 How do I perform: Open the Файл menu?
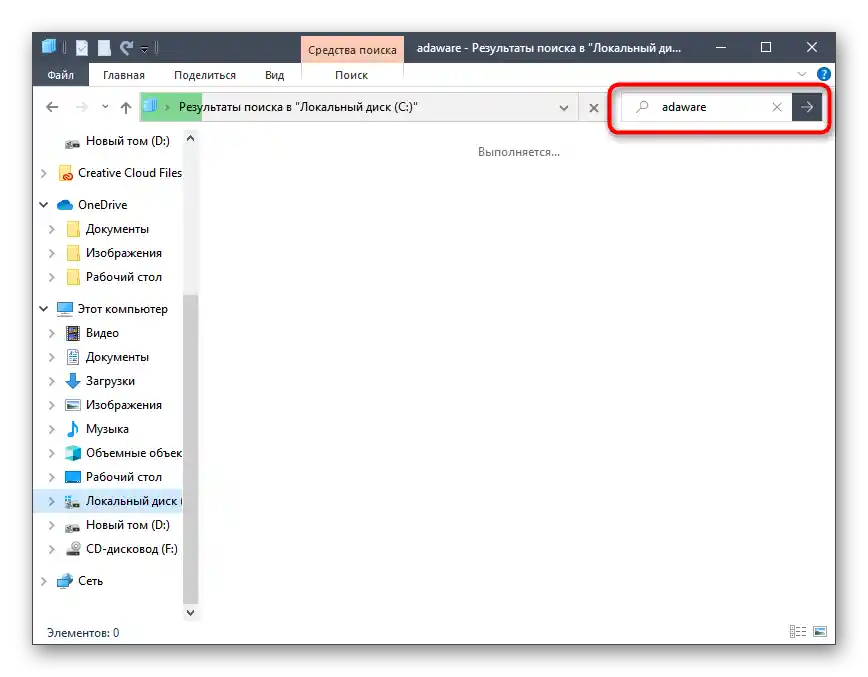(x=60, y=75)
